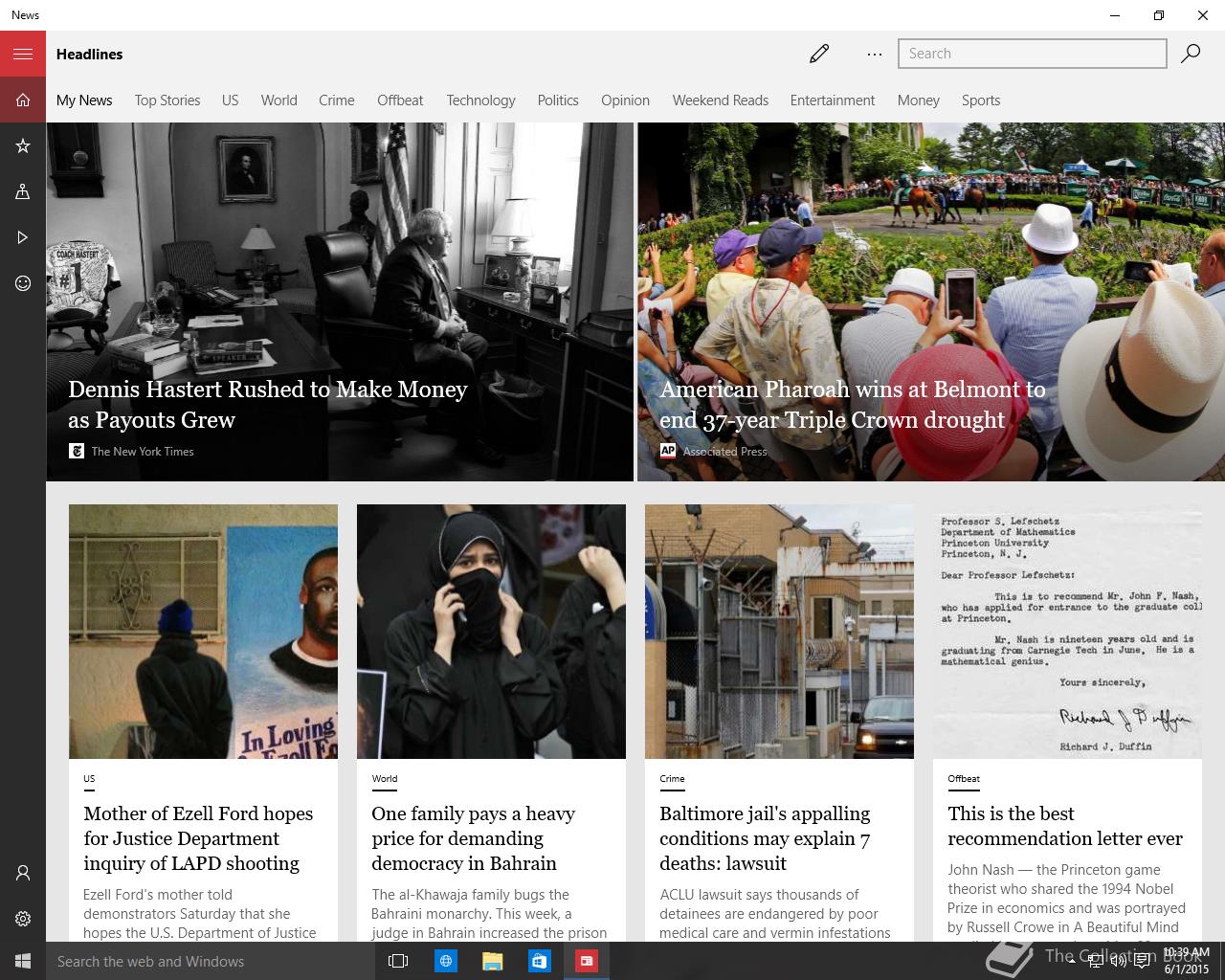Open File Explorer from taskbar

(x=492, y=961)
